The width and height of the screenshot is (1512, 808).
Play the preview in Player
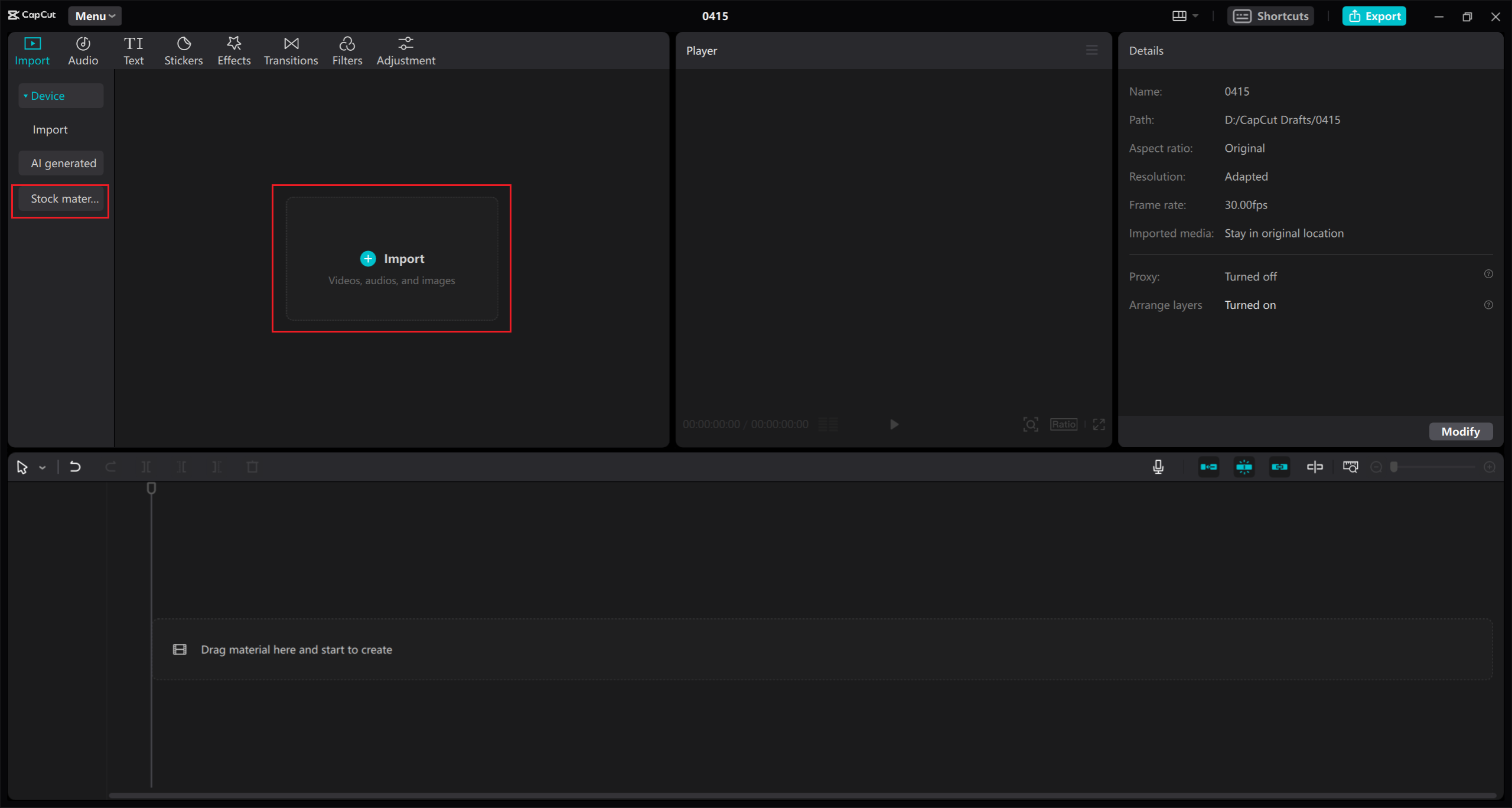[894, 424]
